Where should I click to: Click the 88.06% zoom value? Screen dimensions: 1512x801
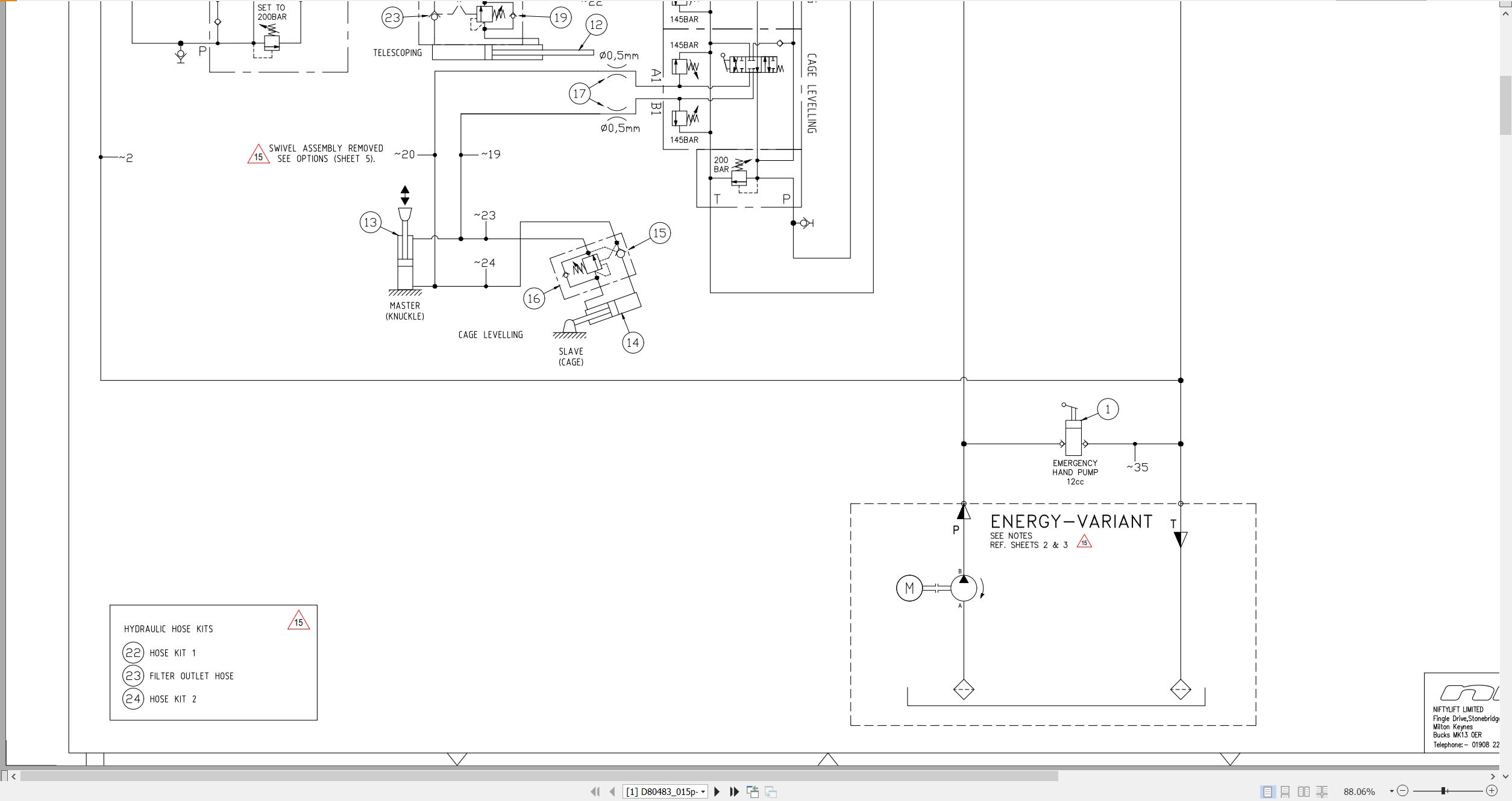(1360, 791)
